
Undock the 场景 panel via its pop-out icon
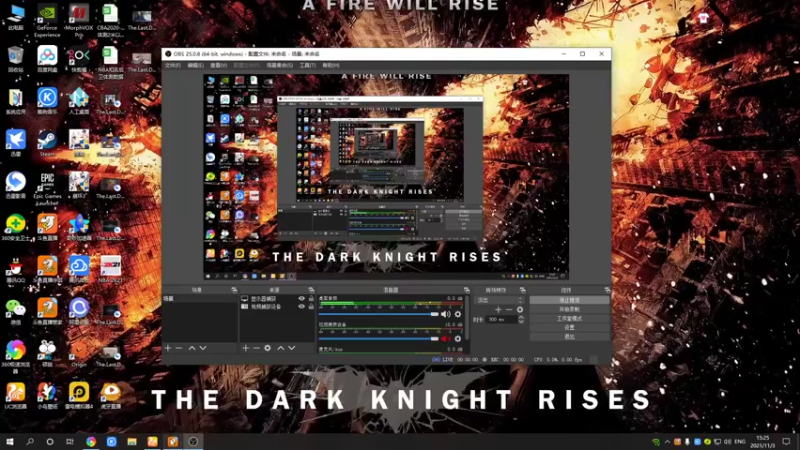pyautogui.click(x=234, y=290)
